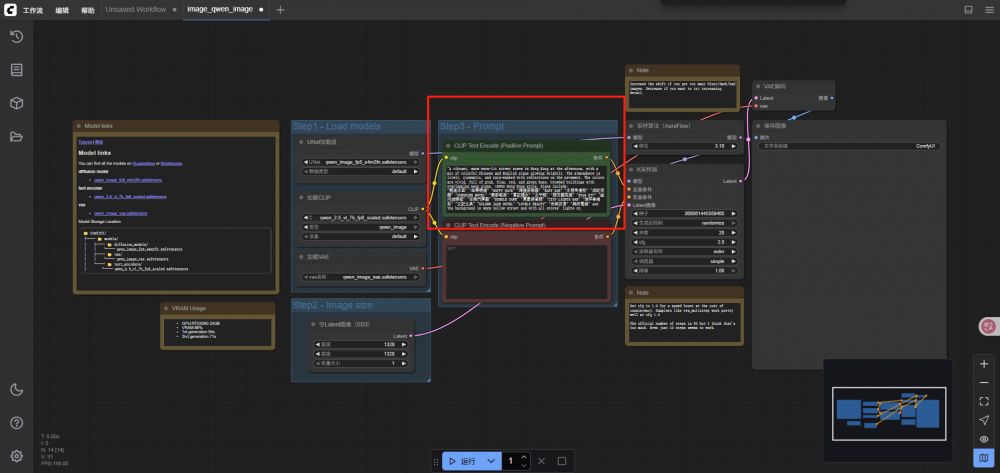The width and height of the screenshot is (1000, 473).
Task: Open settings gear icon in sidebar
Action: pyautogui.click(x=17, y=456)
